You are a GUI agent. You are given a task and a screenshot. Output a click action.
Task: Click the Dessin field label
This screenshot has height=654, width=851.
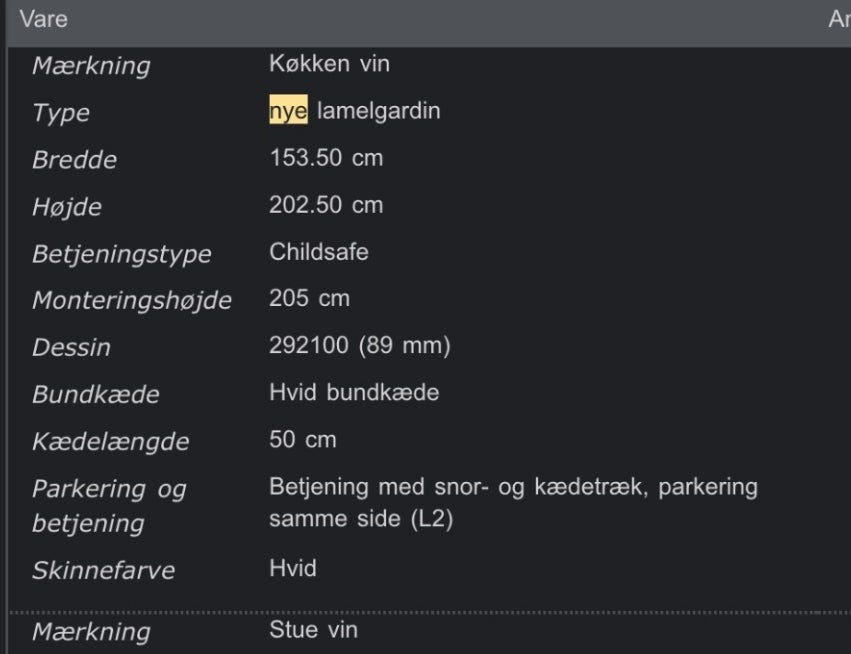pyautogui.click(x=71, y=348)
